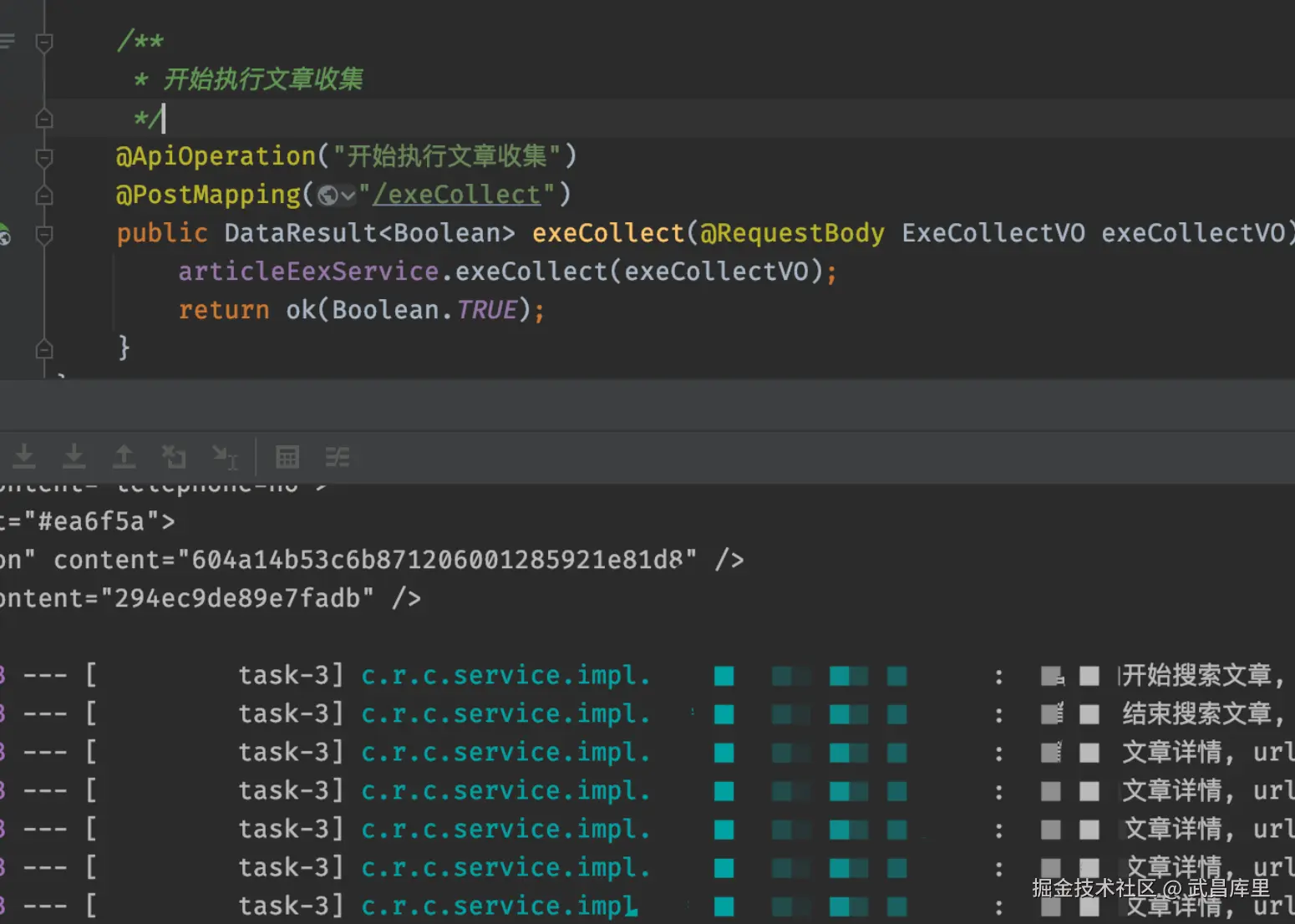This screenshot has height=924, width=1295.
Task: Click the articleEexService field reference
Action: click(x=308, y=272)
